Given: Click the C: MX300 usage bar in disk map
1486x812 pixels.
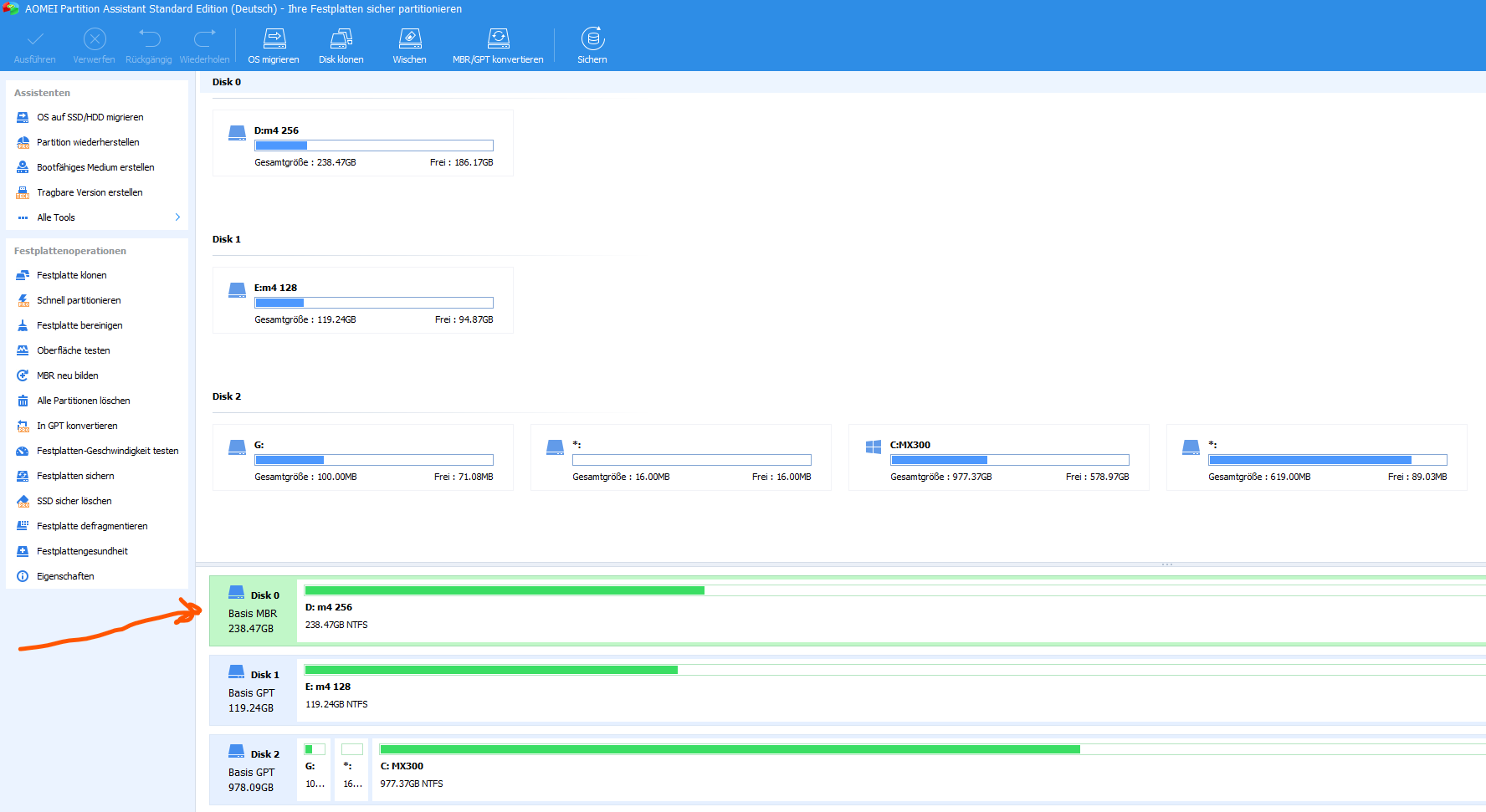Looking at the screenshot, I should coord(933,749).
